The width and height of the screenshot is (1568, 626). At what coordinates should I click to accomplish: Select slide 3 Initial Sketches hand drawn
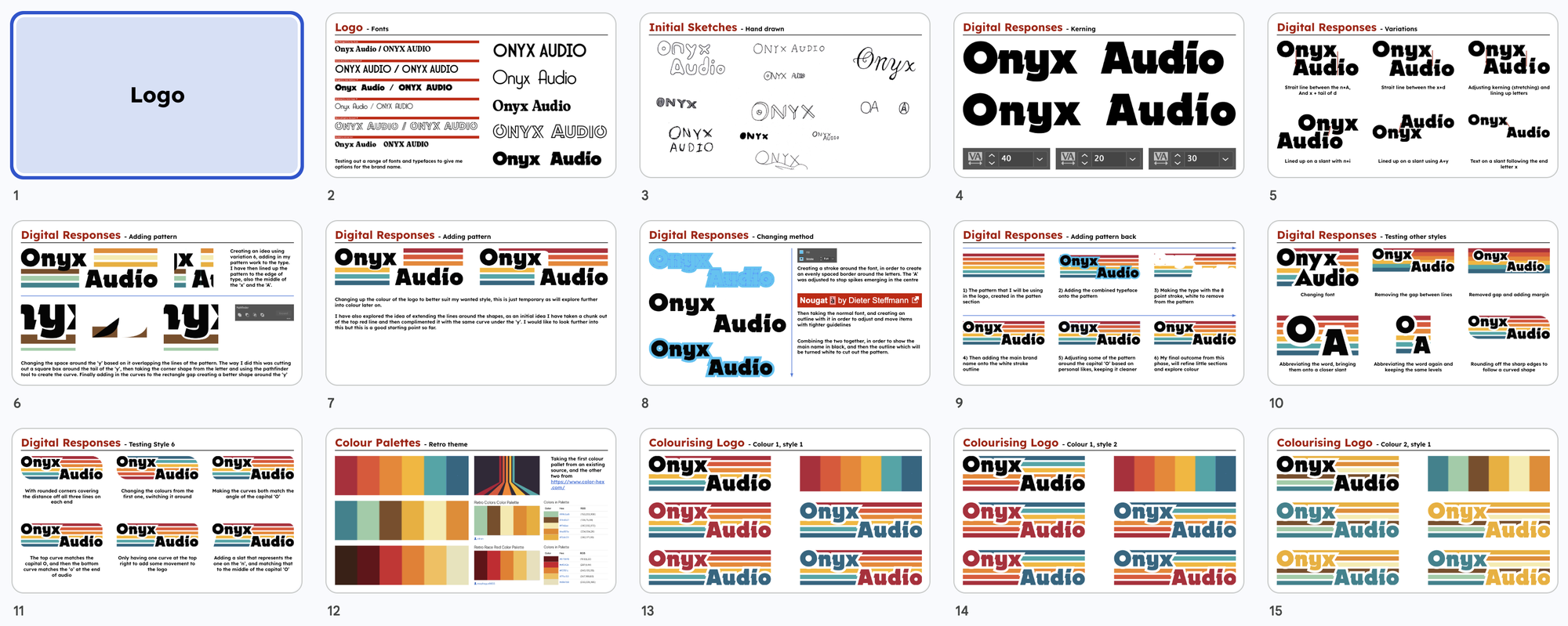coord(785,95)
